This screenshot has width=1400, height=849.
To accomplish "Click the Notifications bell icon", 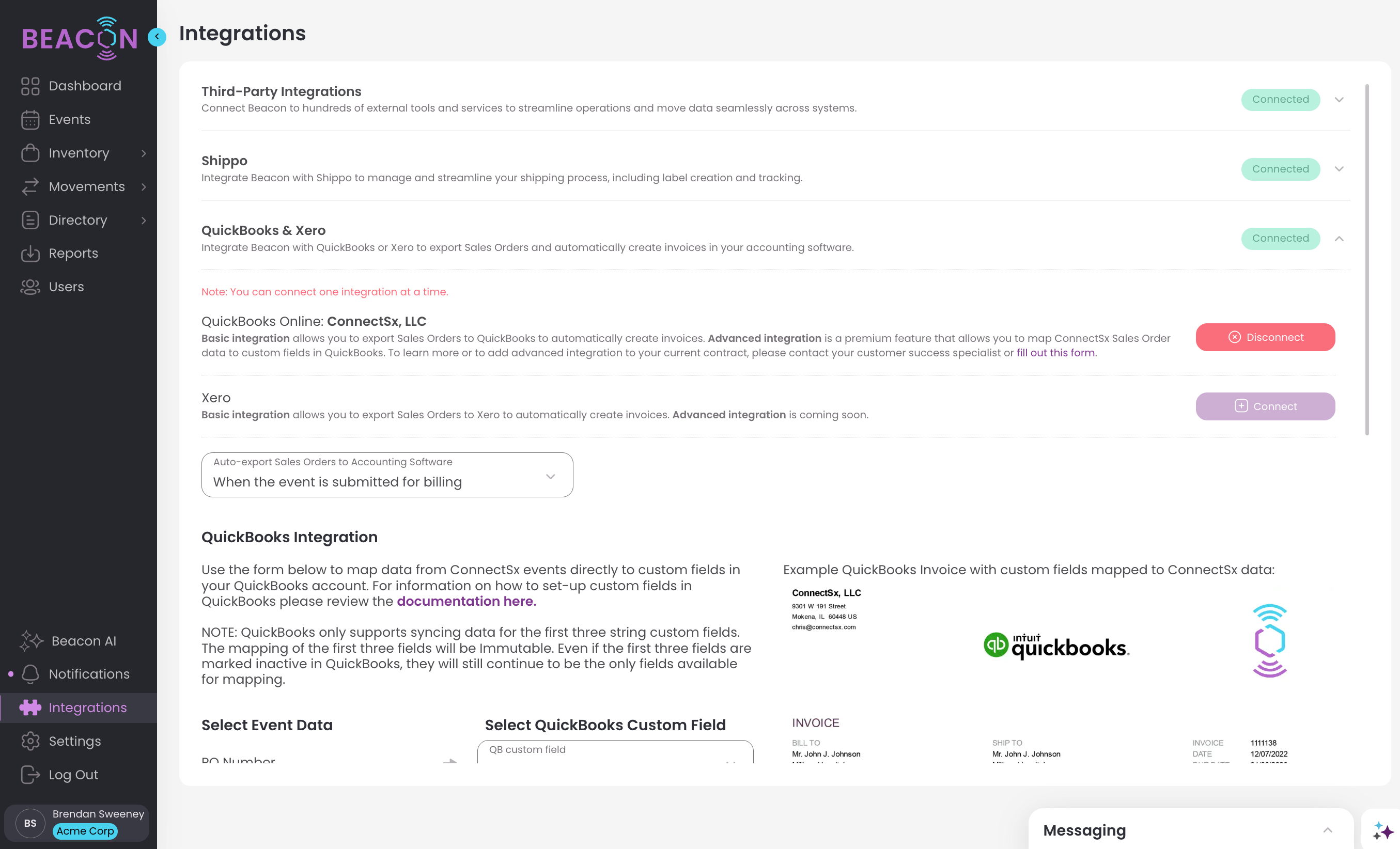I will 30,673.
